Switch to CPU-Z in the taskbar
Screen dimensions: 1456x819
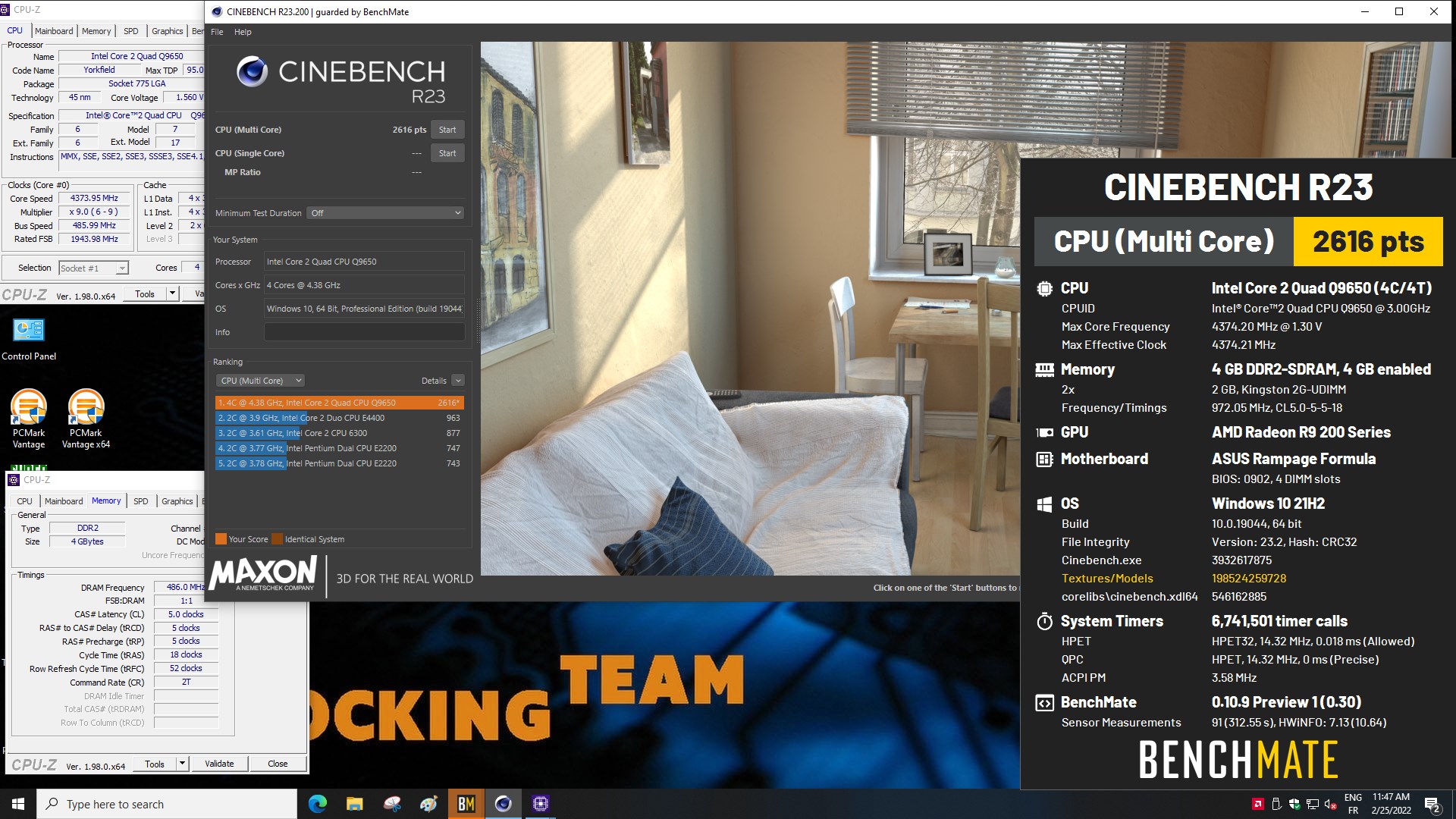click(541, 804)
